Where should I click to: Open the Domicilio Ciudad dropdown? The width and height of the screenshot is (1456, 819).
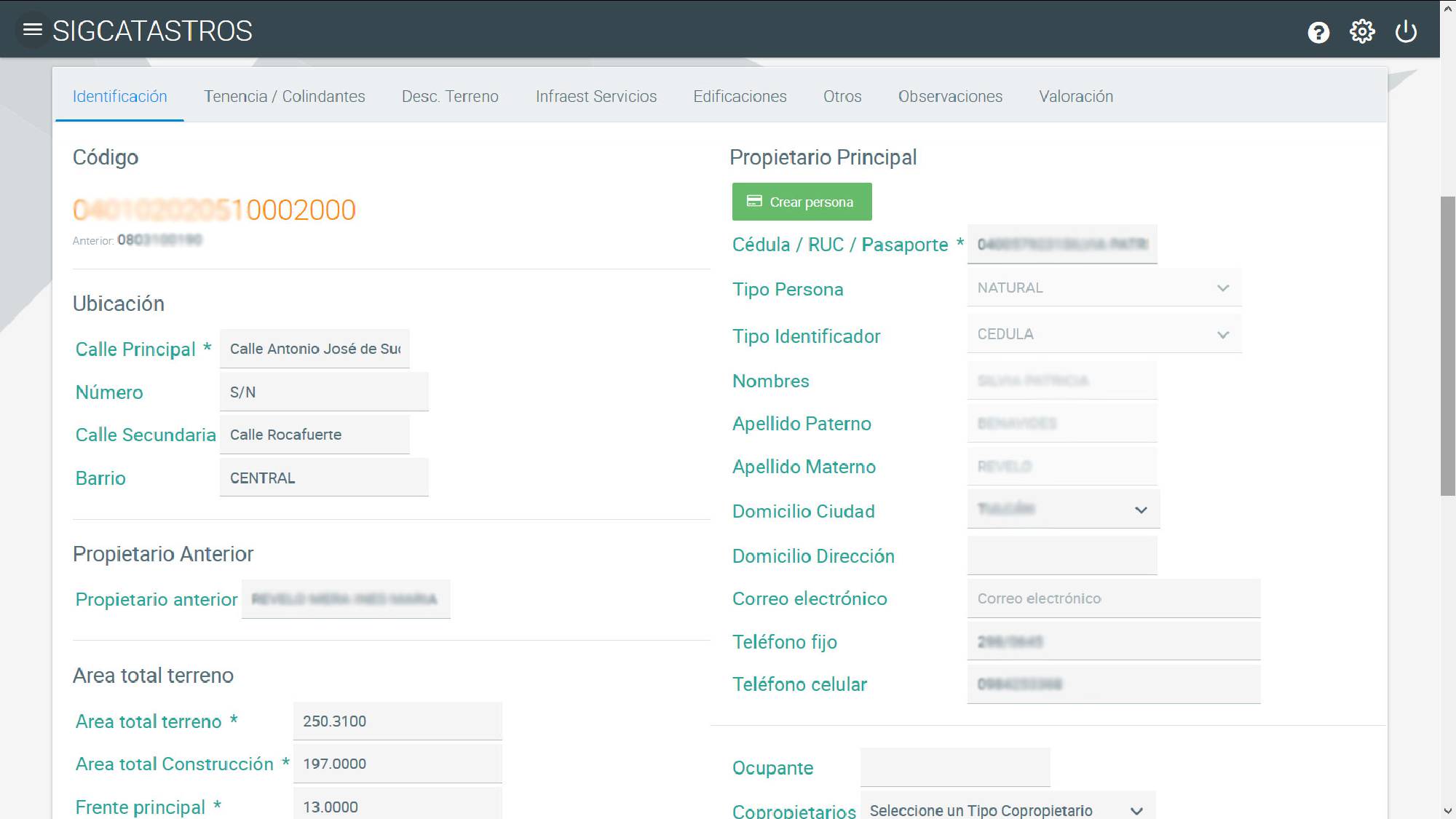(x=1063, y=509)
